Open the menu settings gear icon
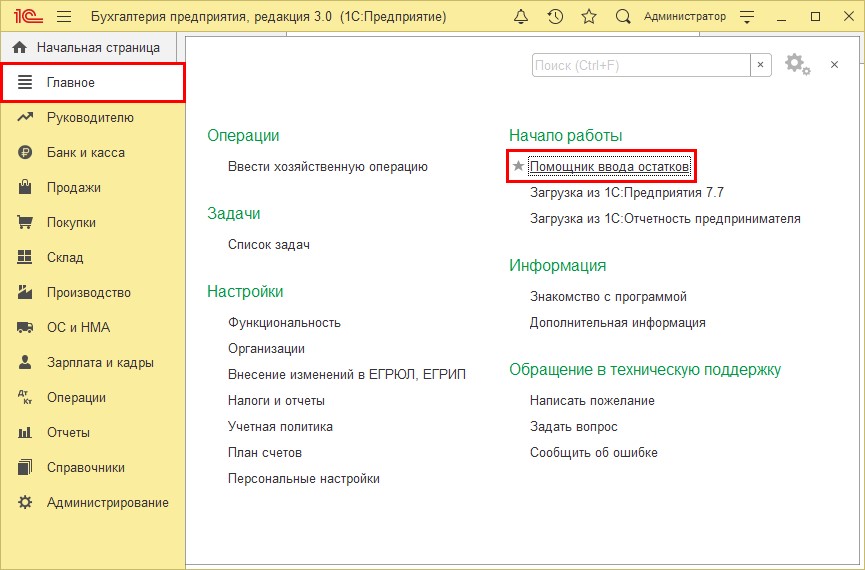The width and height of the screenshot is (865, 570). (797, 65)
